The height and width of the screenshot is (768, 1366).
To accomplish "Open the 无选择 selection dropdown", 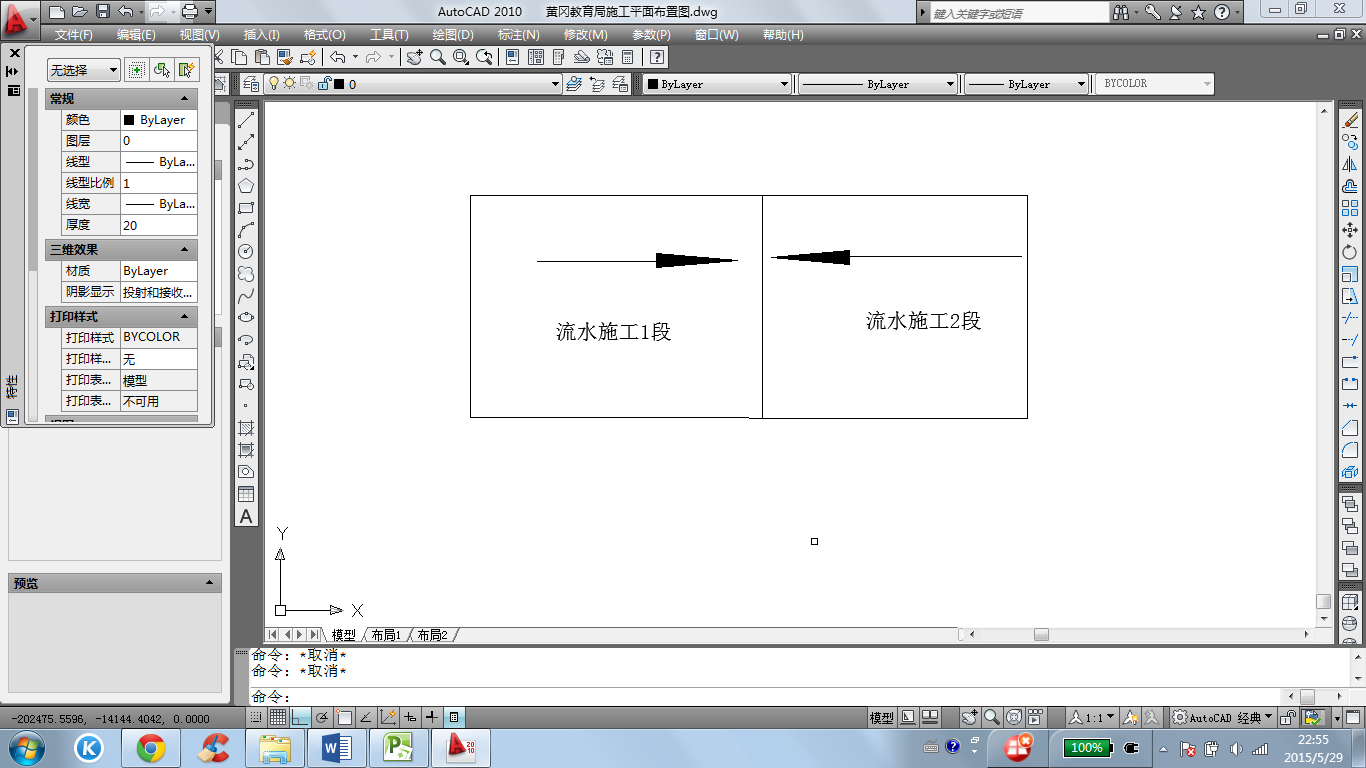I will pyautogui.click(x=84, y=70).
